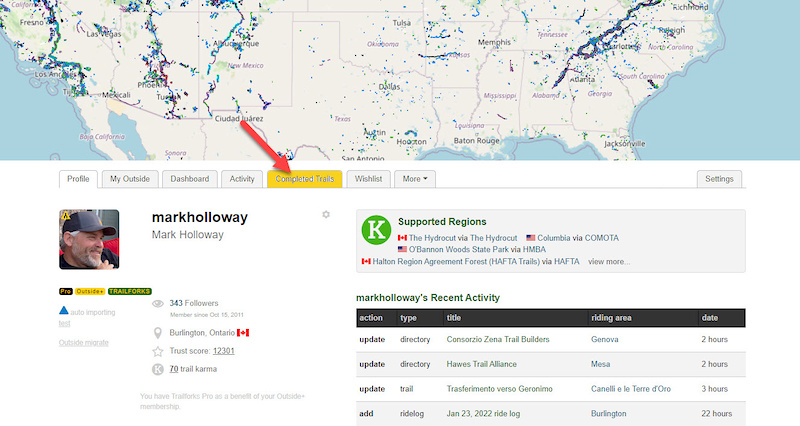The width and height of the screenshot is (800, 426).
Task: Click the Dallas label on the map
Action: [x=389, y=87]
